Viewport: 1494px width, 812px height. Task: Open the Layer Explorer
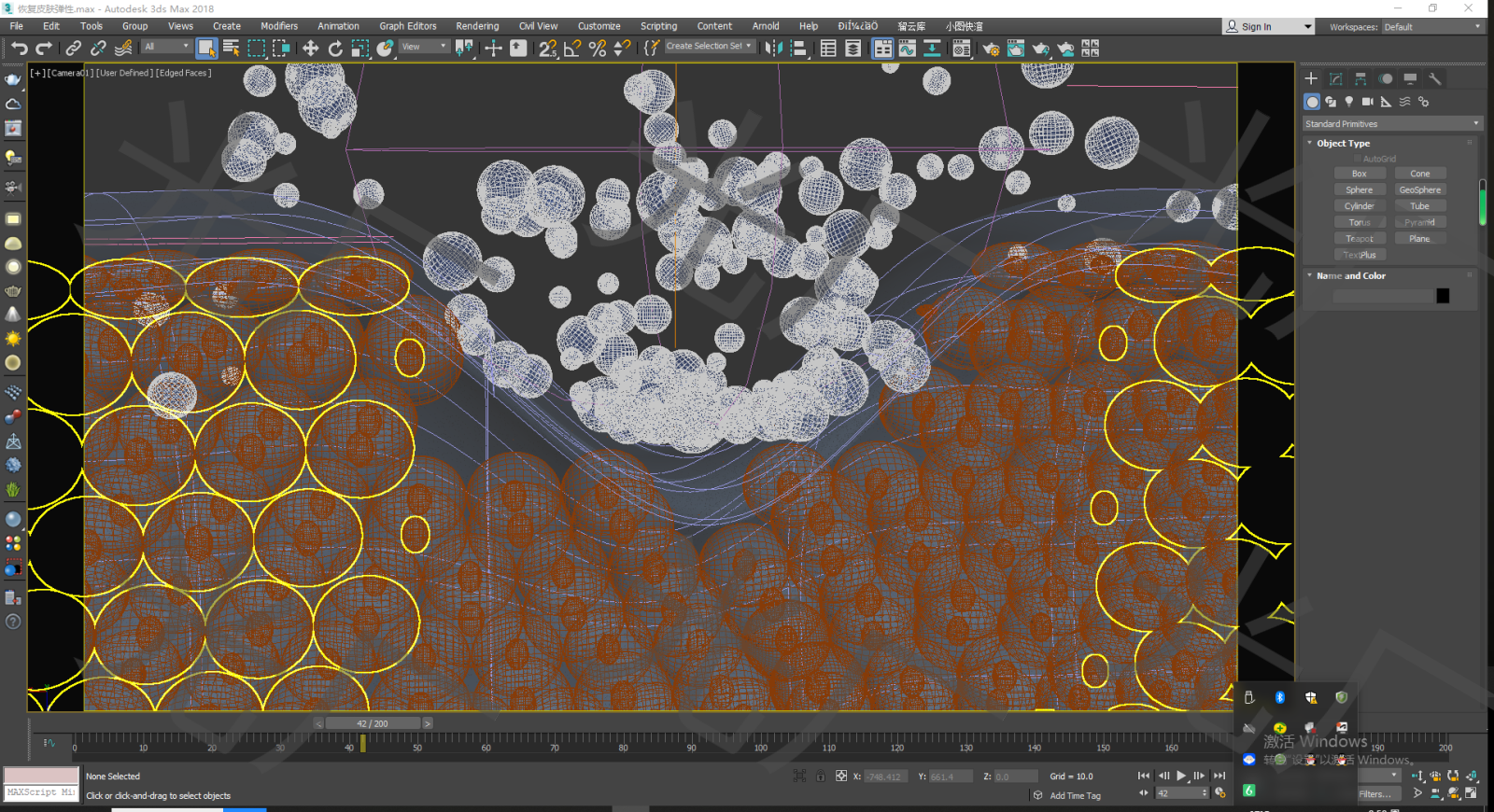853,48
